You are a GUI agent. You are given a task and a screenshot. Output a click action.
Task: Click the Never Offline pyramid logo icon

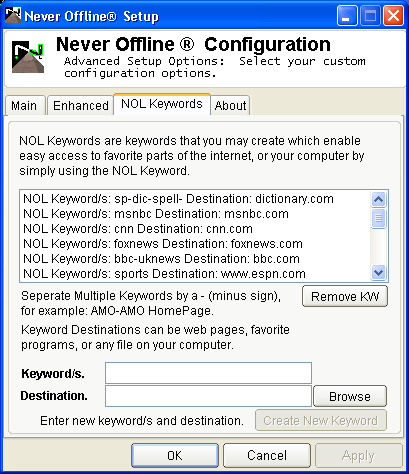click(28, 57)
